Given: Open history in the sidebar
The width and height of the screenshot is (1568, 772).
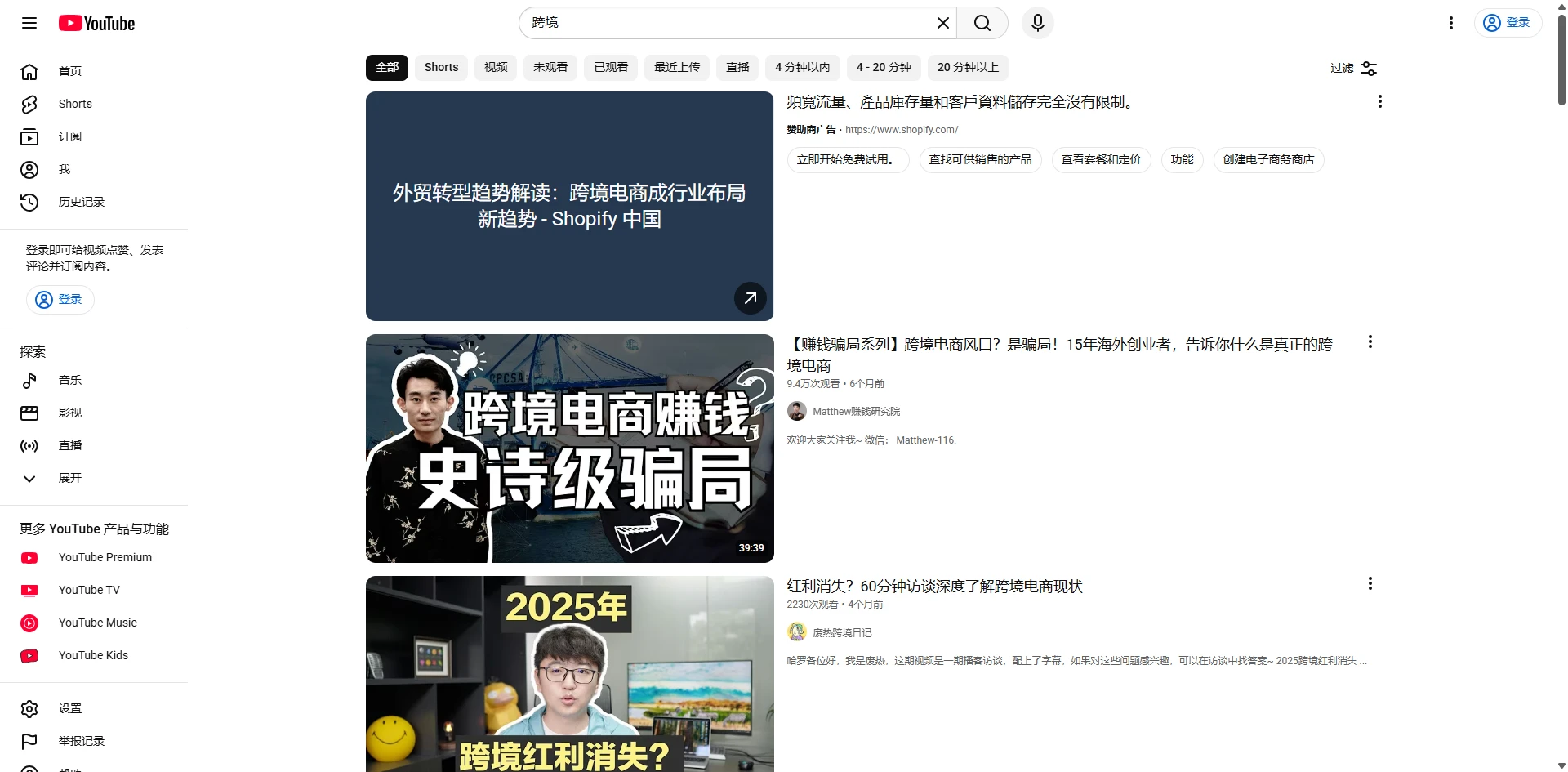Looking at the screenshot, I should coord(81,202).
